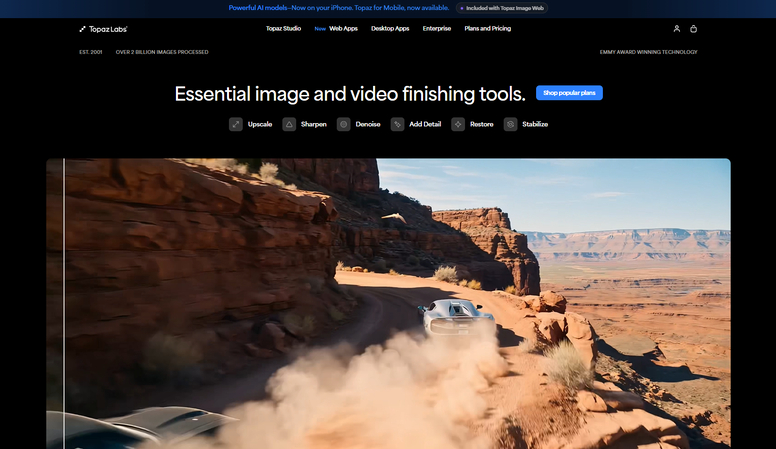776x449 pixels.
Task: Select the Stabilize label
Action: tap(535, 124)
